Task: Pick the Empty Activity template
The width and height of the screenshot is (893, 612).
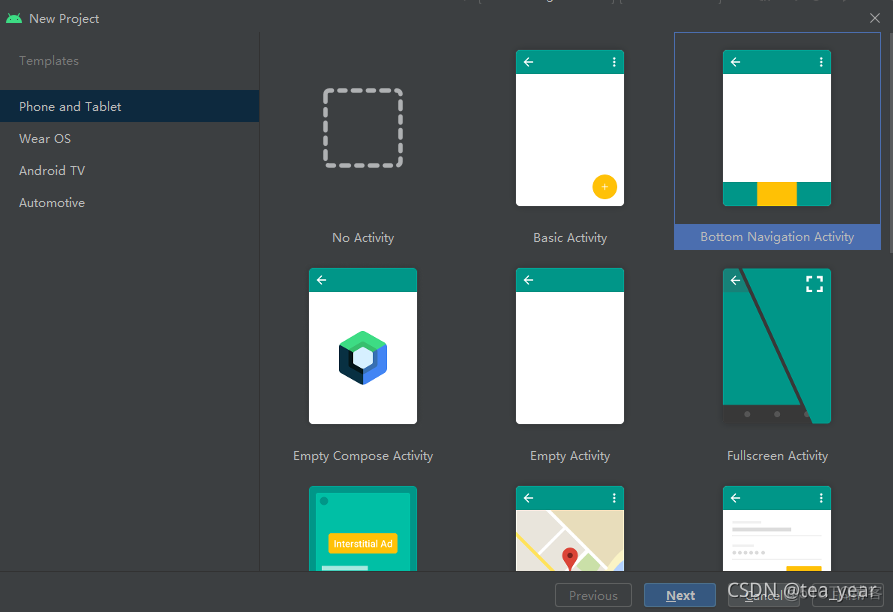Action: point(570,346)
